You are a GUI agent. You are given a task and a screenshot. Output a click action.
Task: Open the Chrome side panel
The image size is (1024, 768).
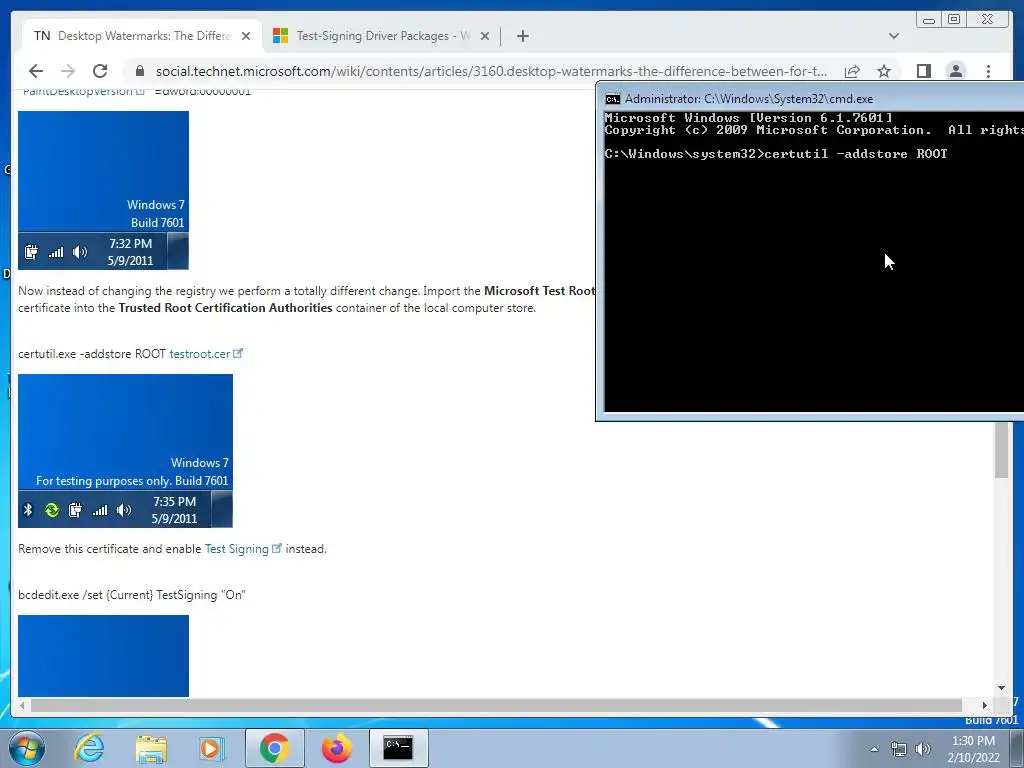pyautogui.click(x=923, y=71)
